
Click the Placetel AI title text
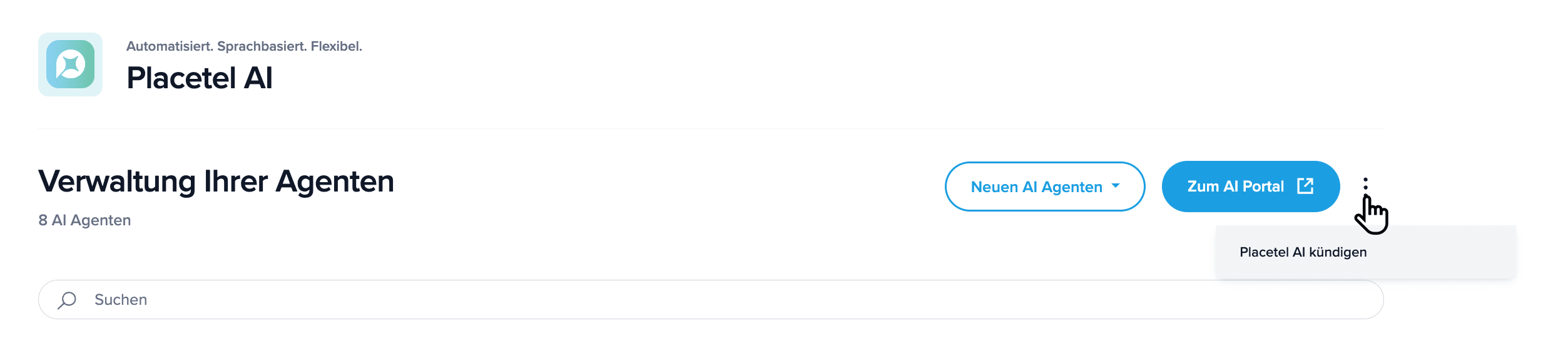point(199,78)
